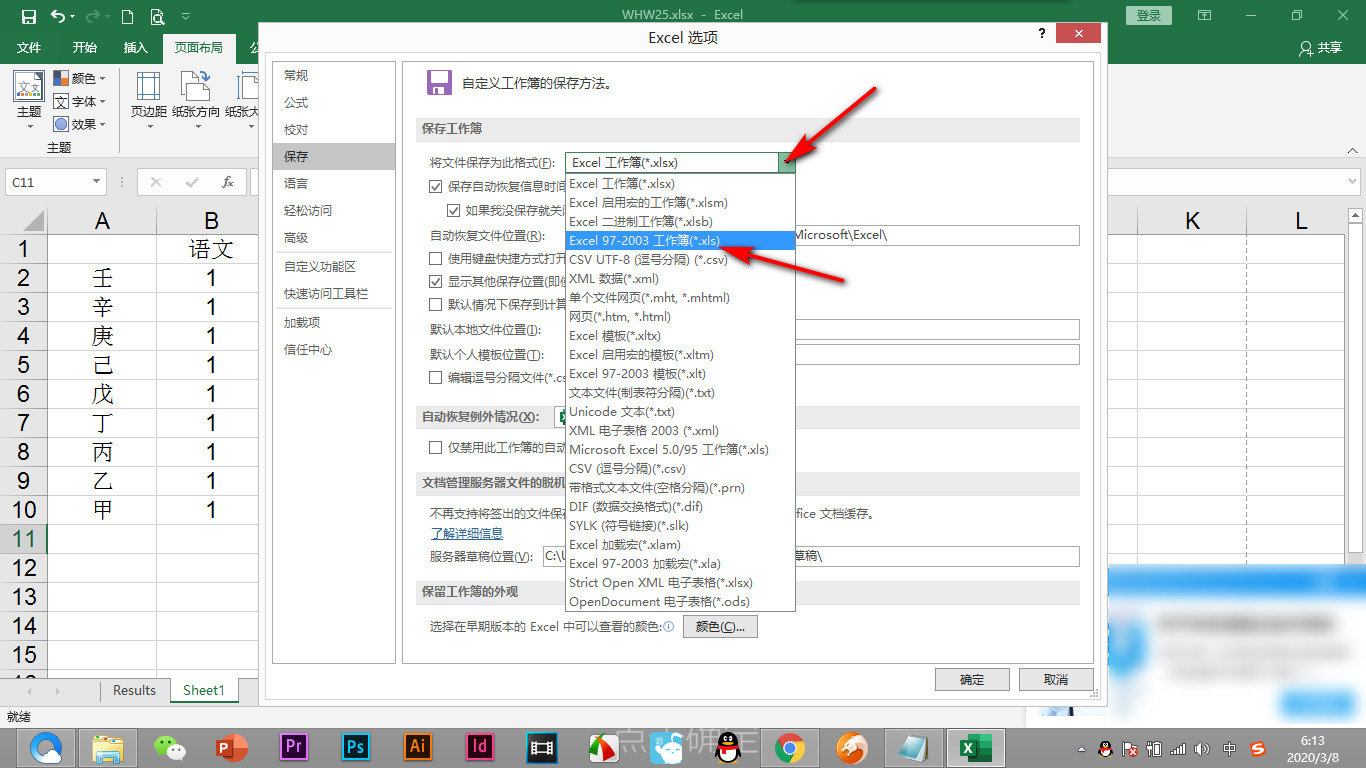
Task: Open Customize Quick Access Toolbar dropdown
Action: [187, 16]
